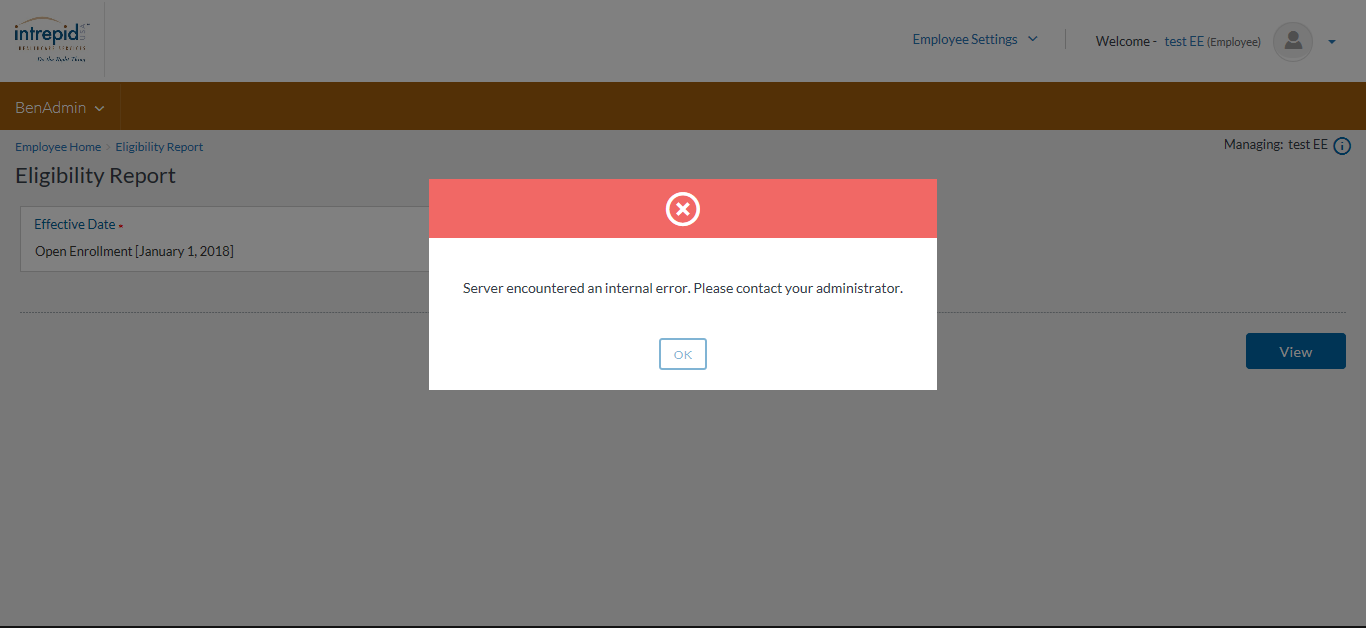Click the info icon beside Managing test EE

coord(1342,146)
